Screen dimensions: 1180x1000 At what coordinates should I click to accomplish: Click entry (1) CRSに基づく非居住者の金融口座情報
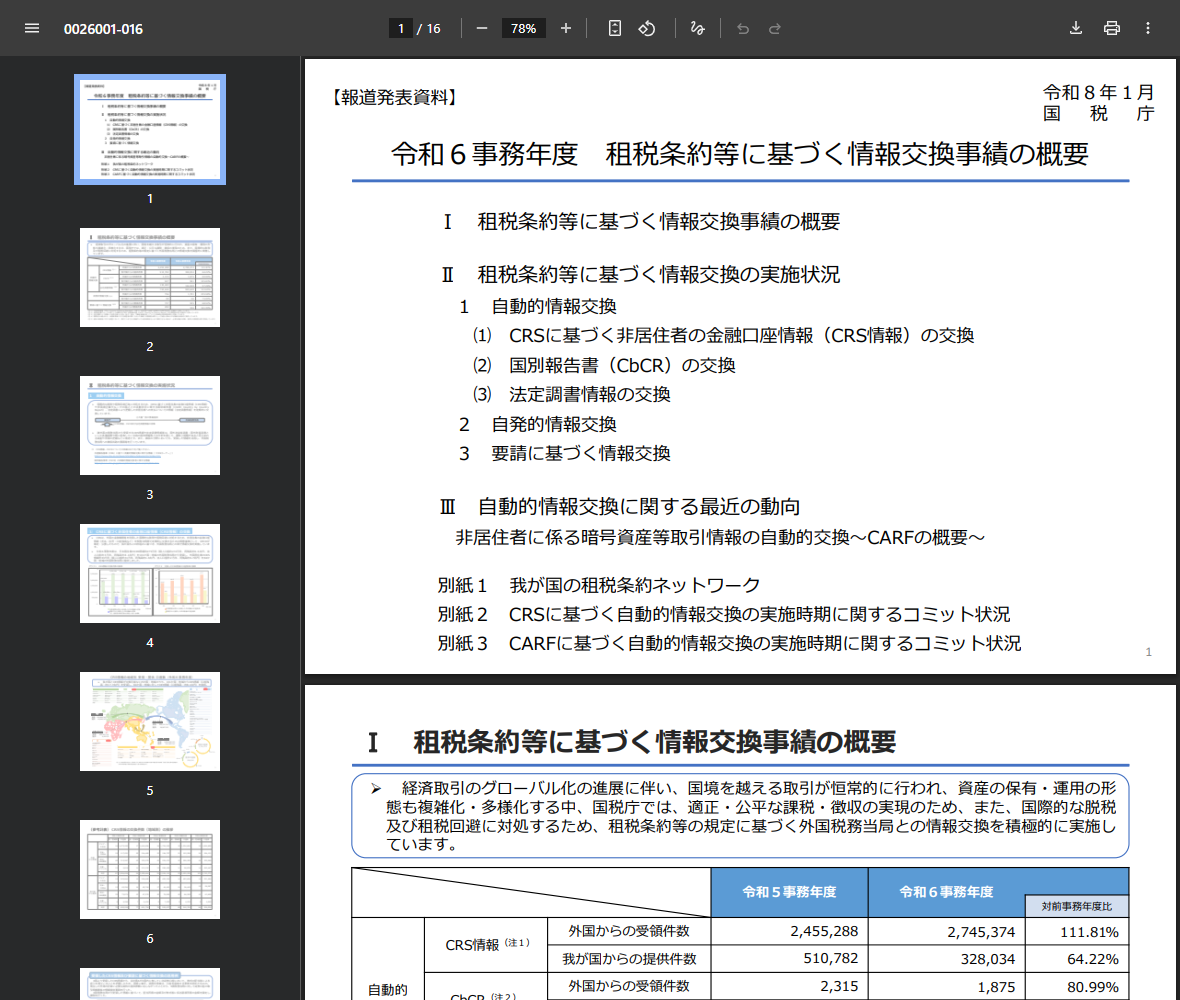pyautogui.click(x=723, y=336)
